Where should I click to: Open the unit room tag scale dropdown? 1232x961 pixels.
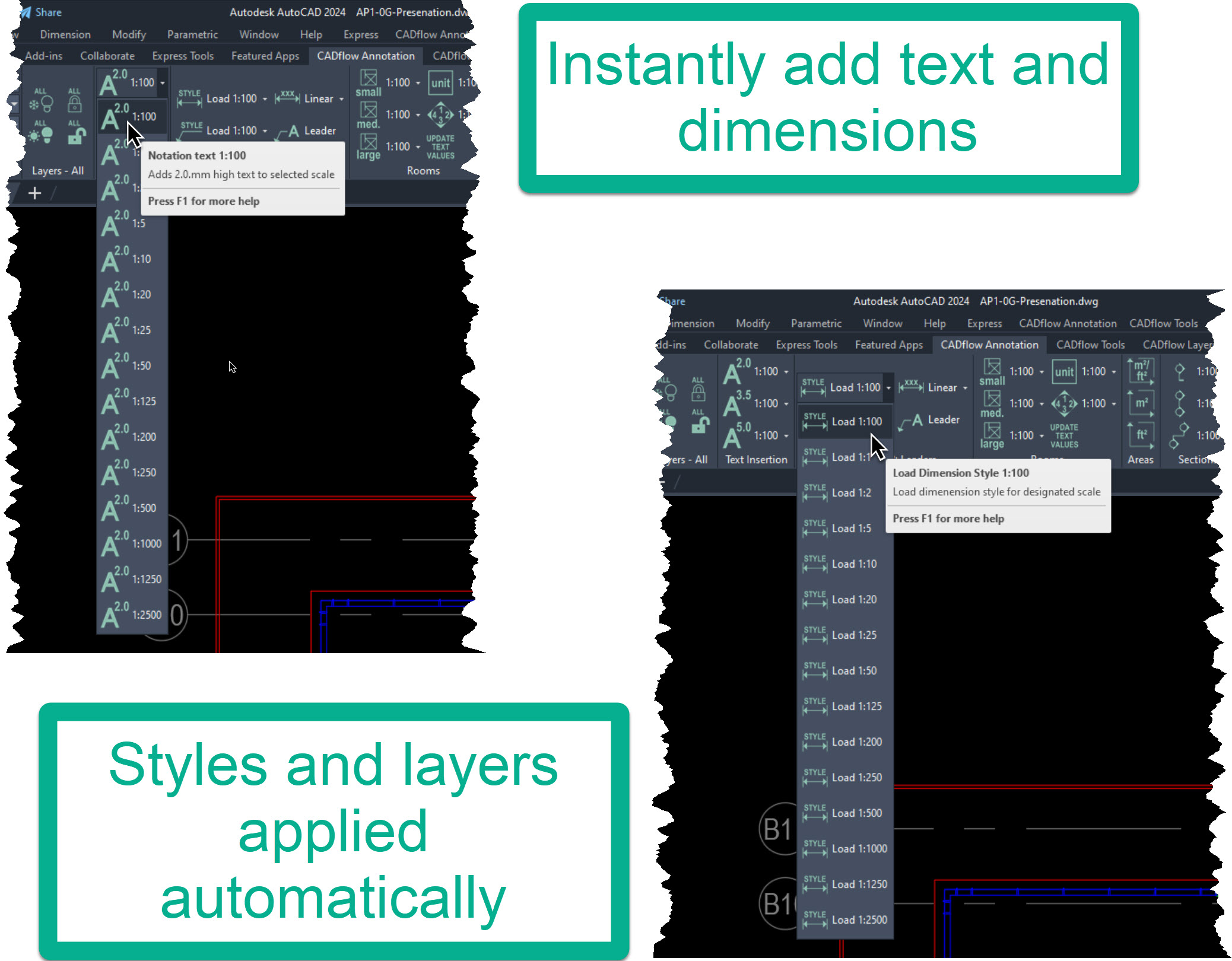coord(1114,372)
